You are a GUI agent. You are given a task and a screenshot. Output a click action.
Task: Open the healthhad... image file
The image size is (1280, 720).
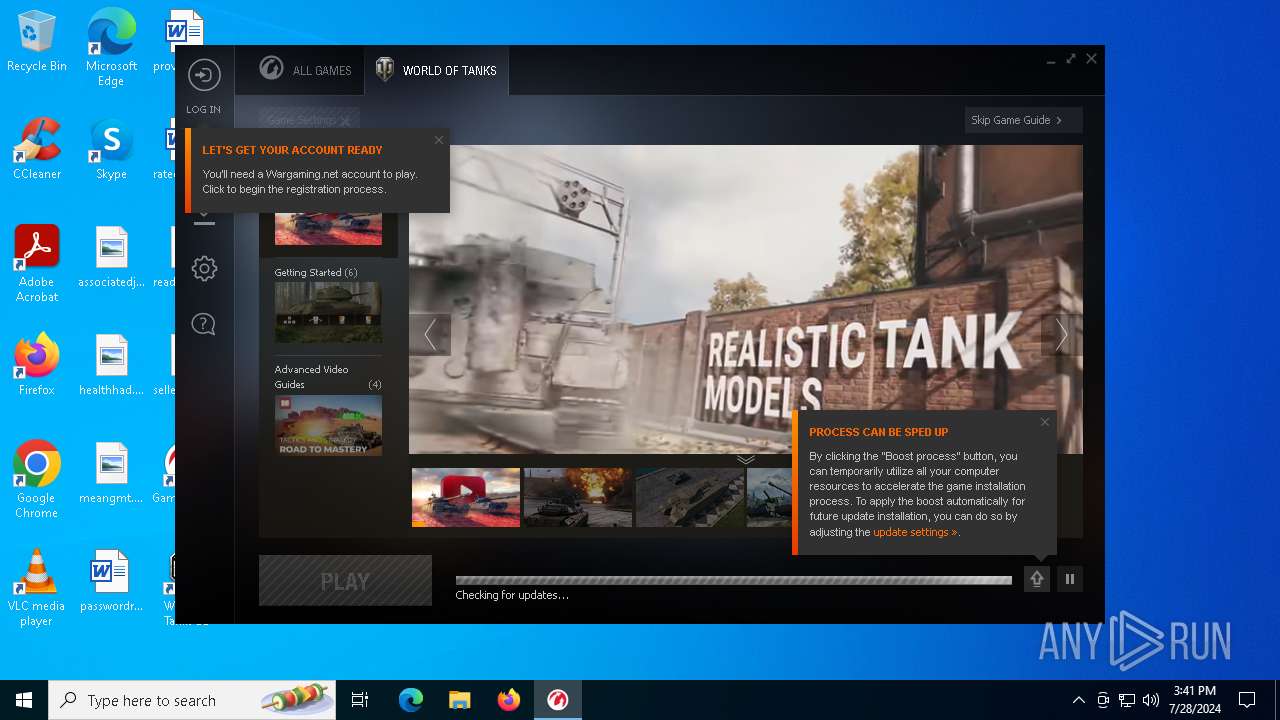pyautogui.click(x=111, y=365)
